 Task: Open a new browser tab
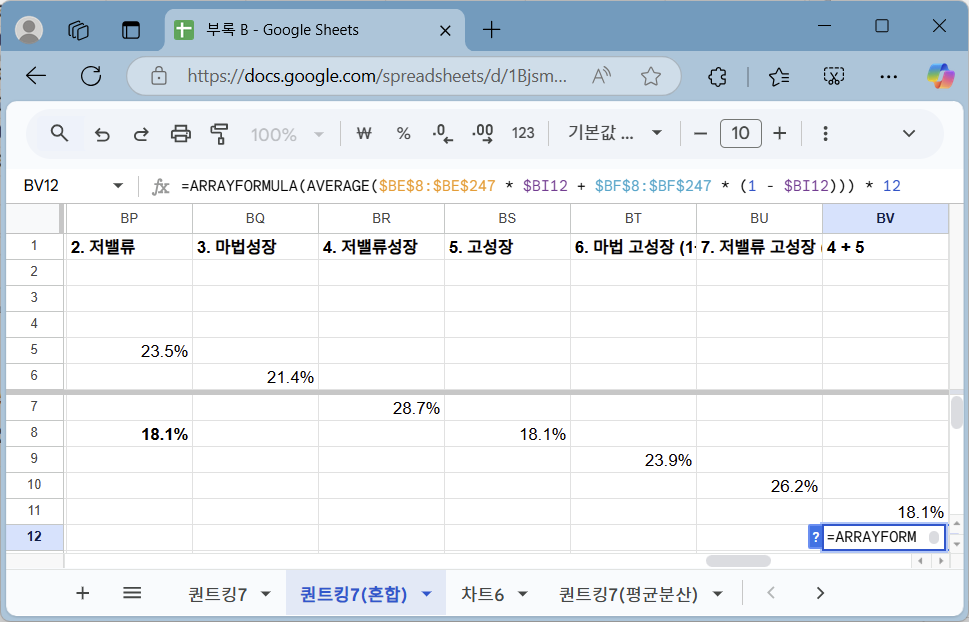coord(491,29)
